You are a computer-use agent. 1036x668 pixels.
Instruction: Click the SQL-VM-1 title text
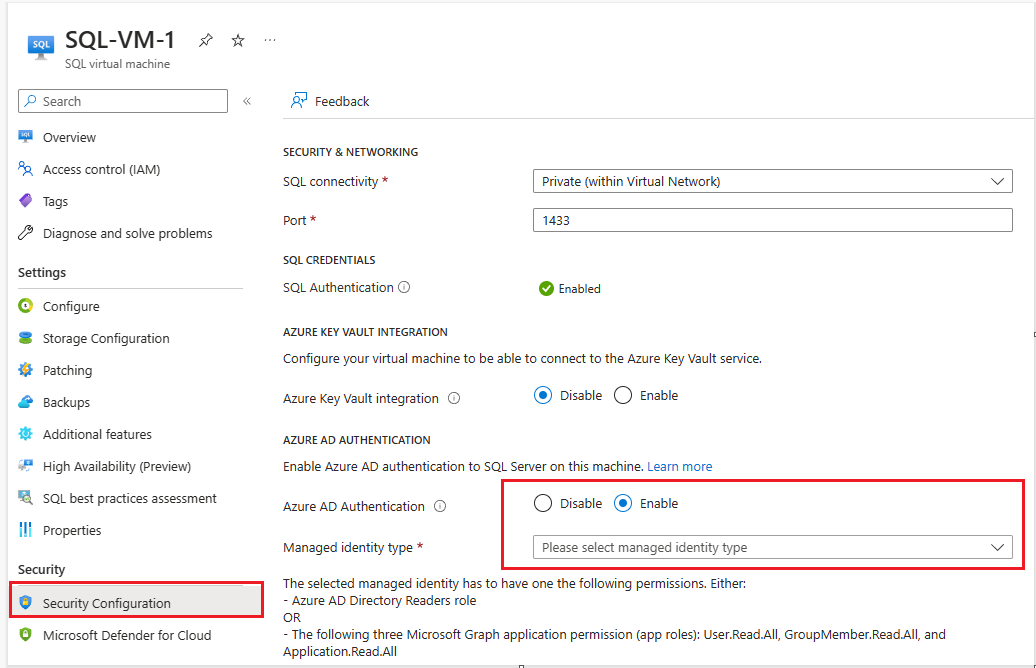pos(120,40)
